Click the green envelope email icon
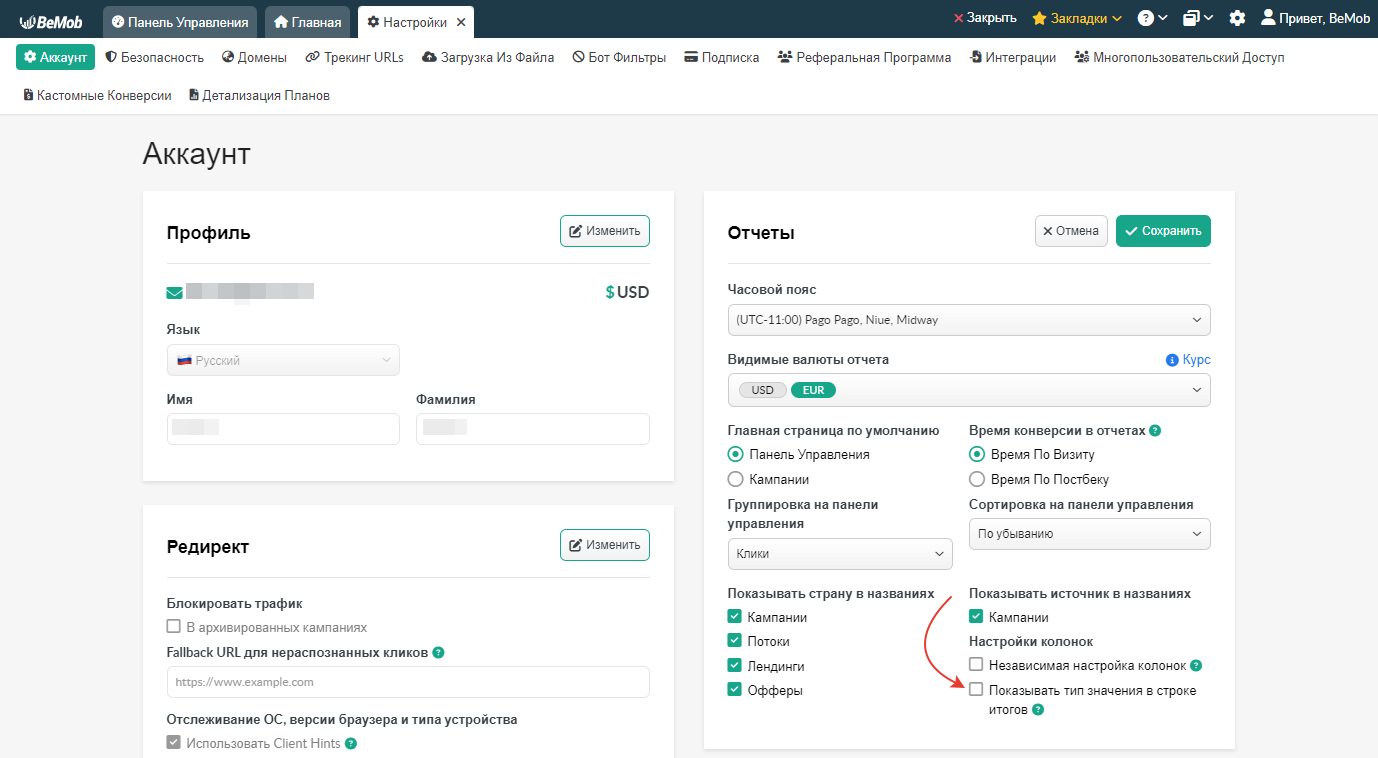 [x=175, y=293]
